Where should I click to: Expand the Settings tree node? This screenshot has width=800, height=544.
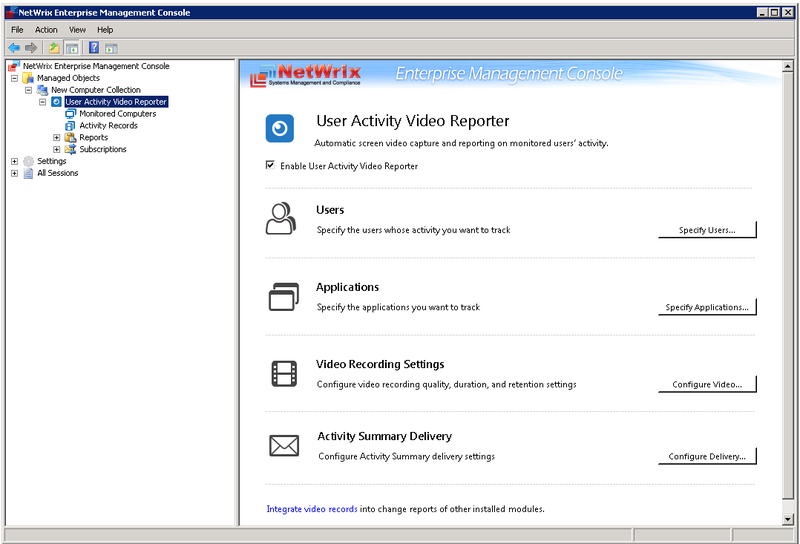coord(14,161)
